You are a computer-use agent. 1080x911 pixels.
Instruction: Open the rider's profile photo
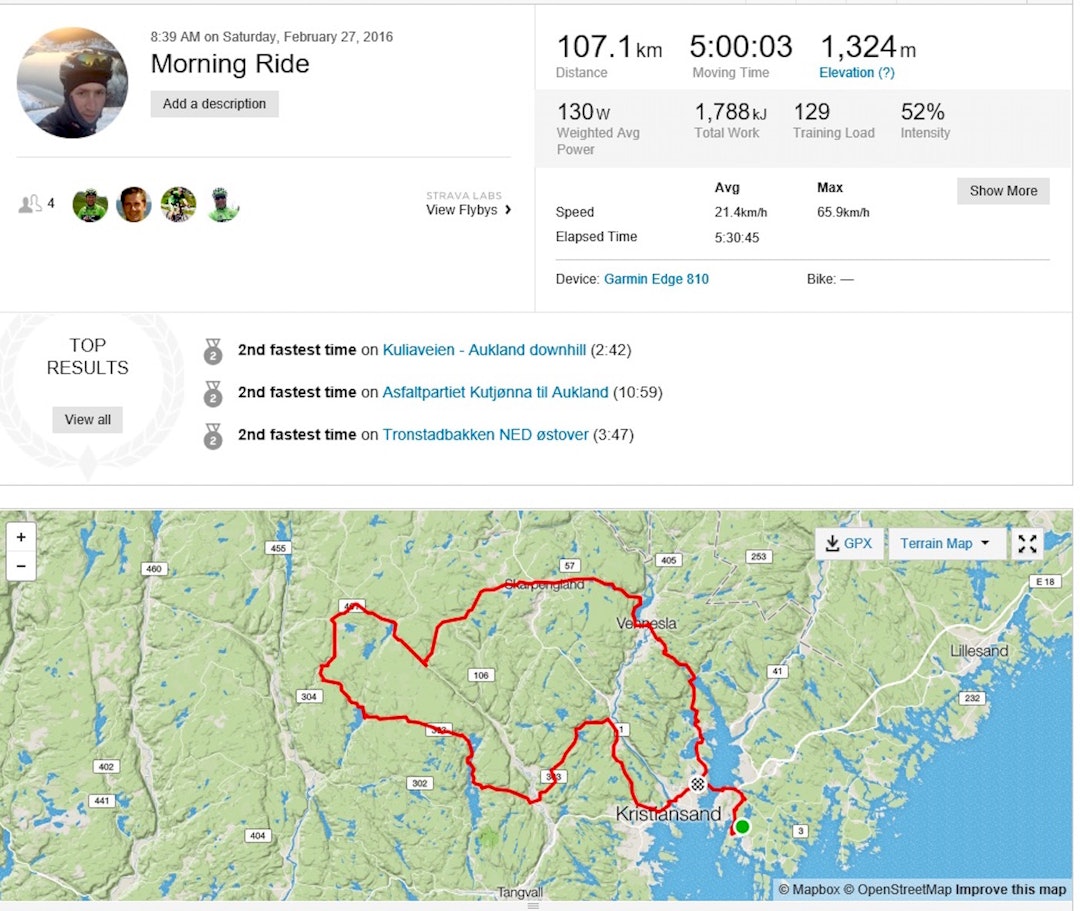(x=72, y=82)
